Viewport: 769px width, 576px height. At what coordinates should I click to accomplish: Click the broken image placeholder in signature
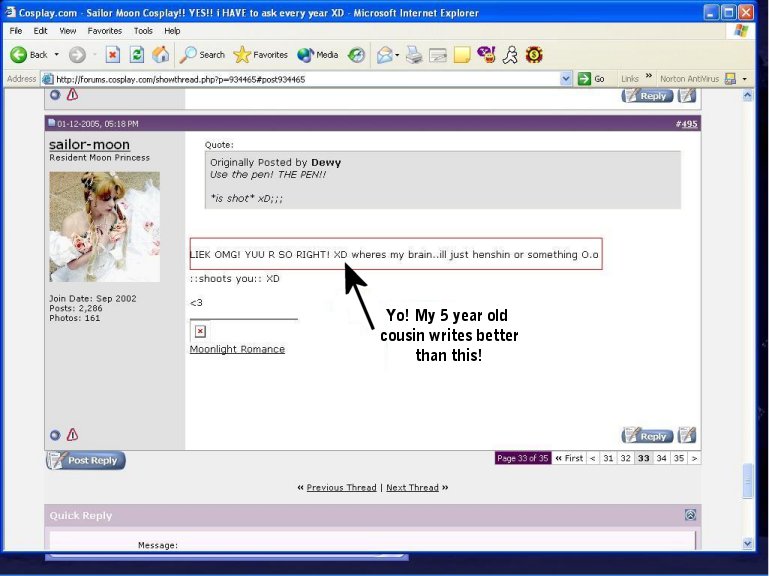[200, 332]
